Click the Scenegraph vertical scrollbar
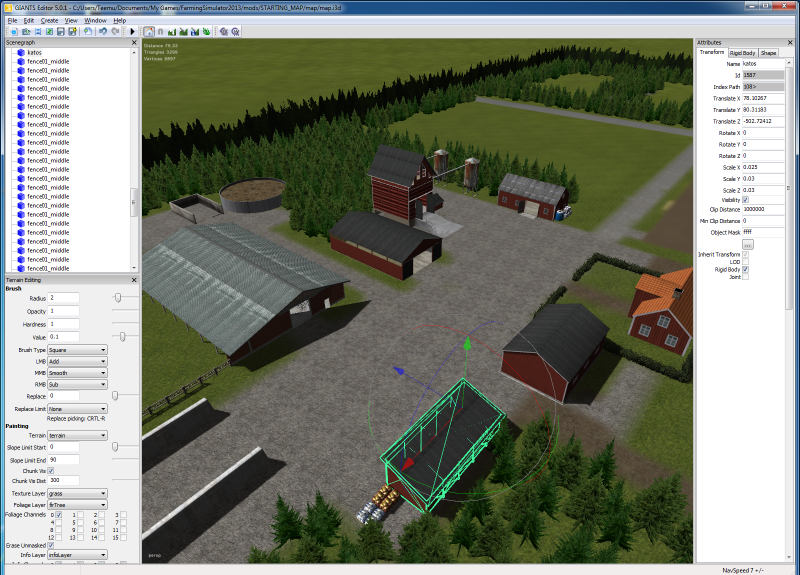The image size is (800, 575). 134,203
